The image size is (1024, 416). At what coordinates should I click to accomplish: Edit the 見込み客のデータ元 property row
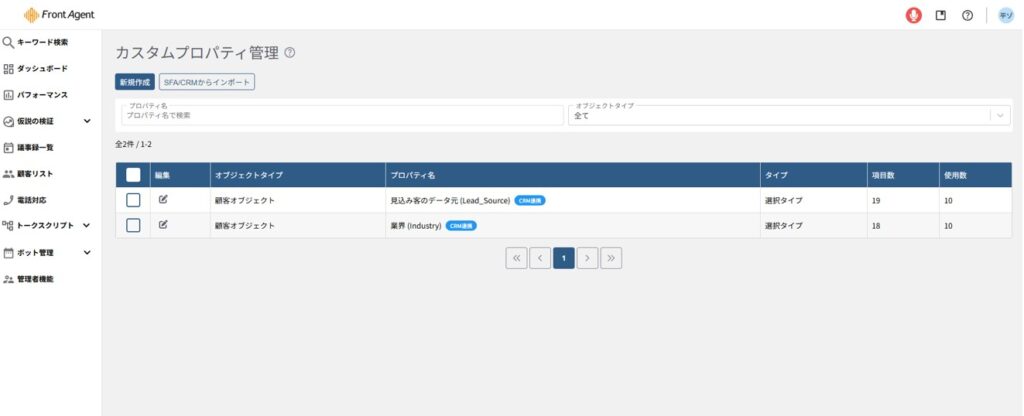(163, 200)
